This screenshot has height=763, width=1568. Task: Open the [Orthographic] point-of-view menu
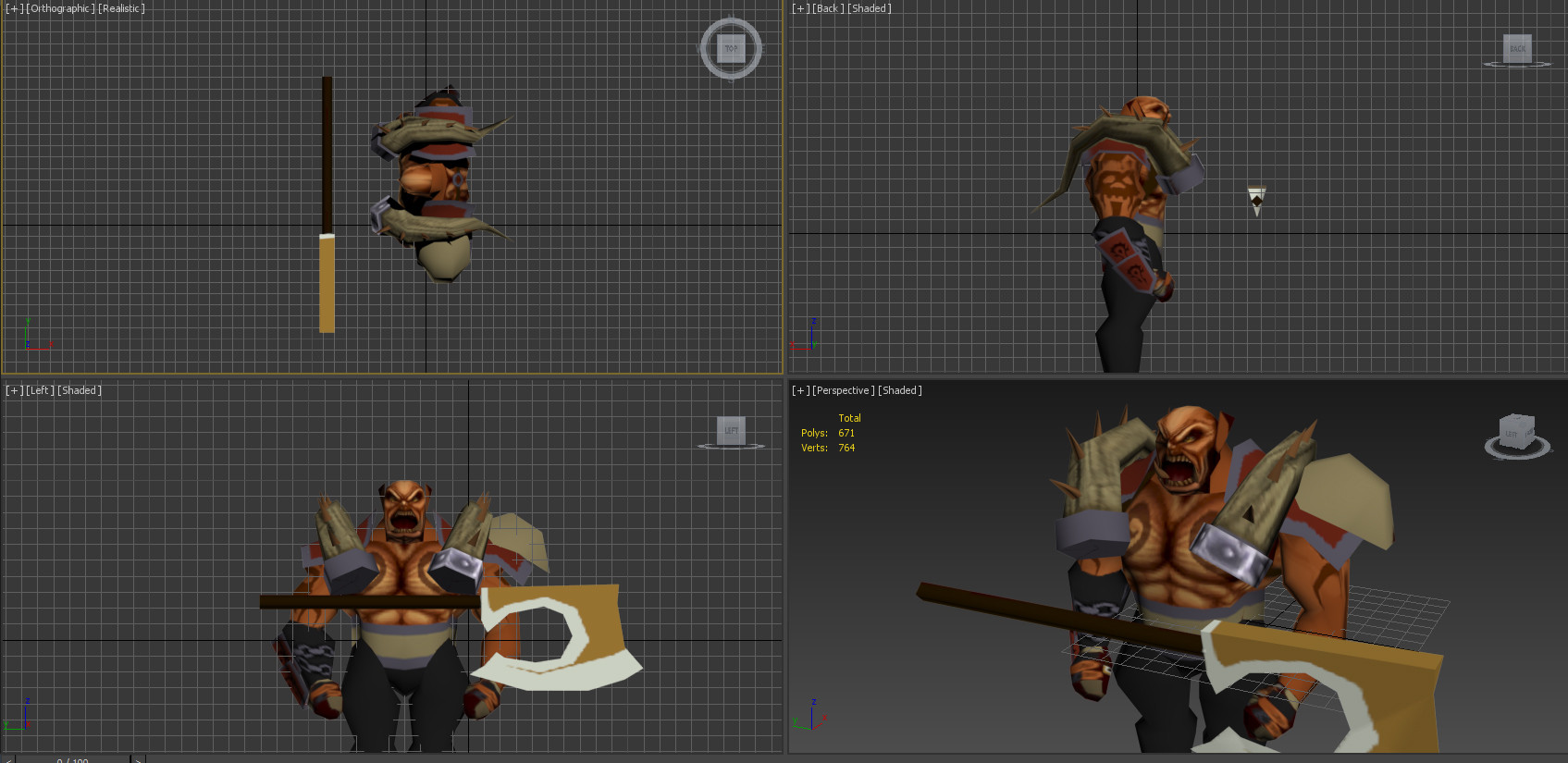[61, 8]
